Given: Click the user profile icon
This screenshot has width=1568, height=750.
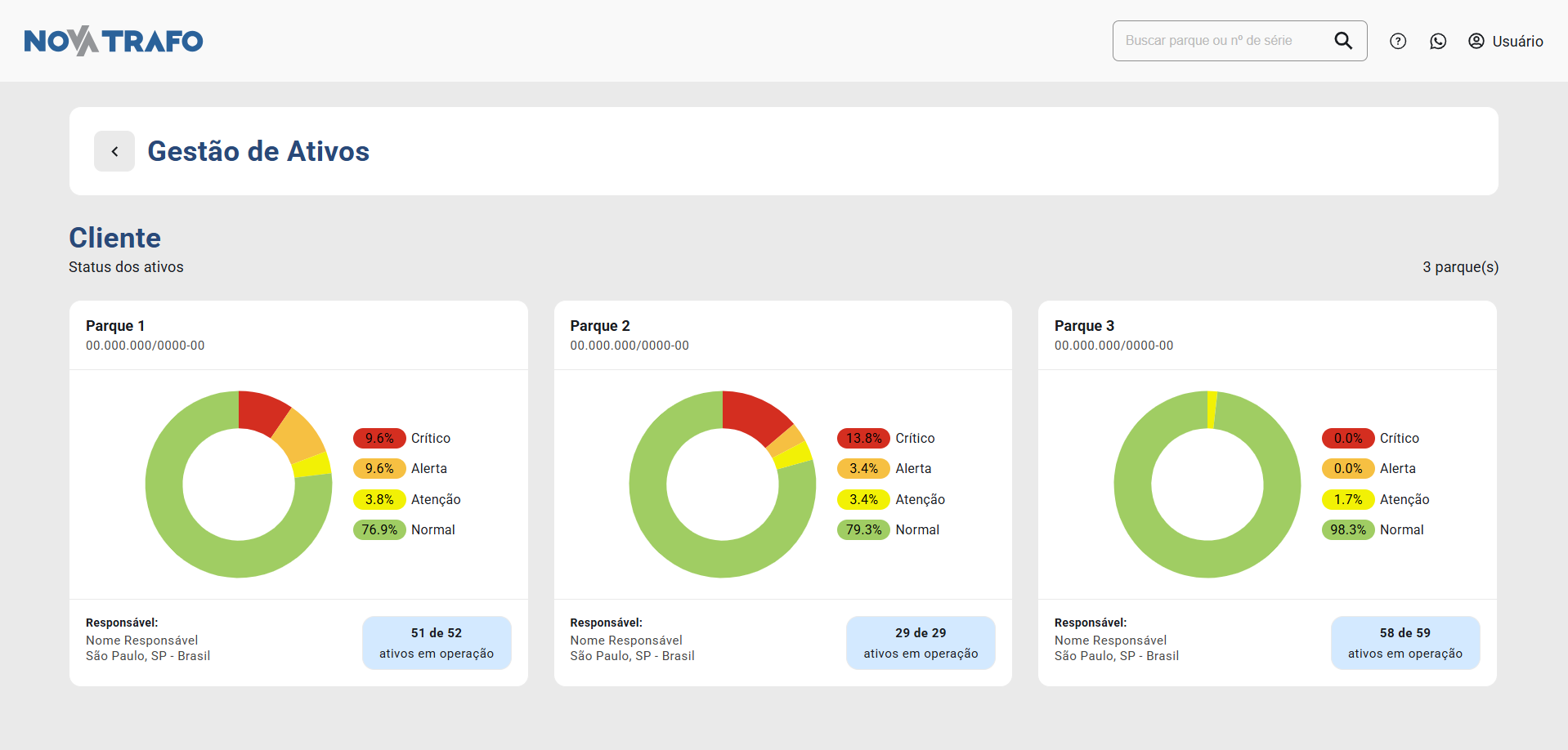Looking at the screenshot, I should (x=1476, y=41).
